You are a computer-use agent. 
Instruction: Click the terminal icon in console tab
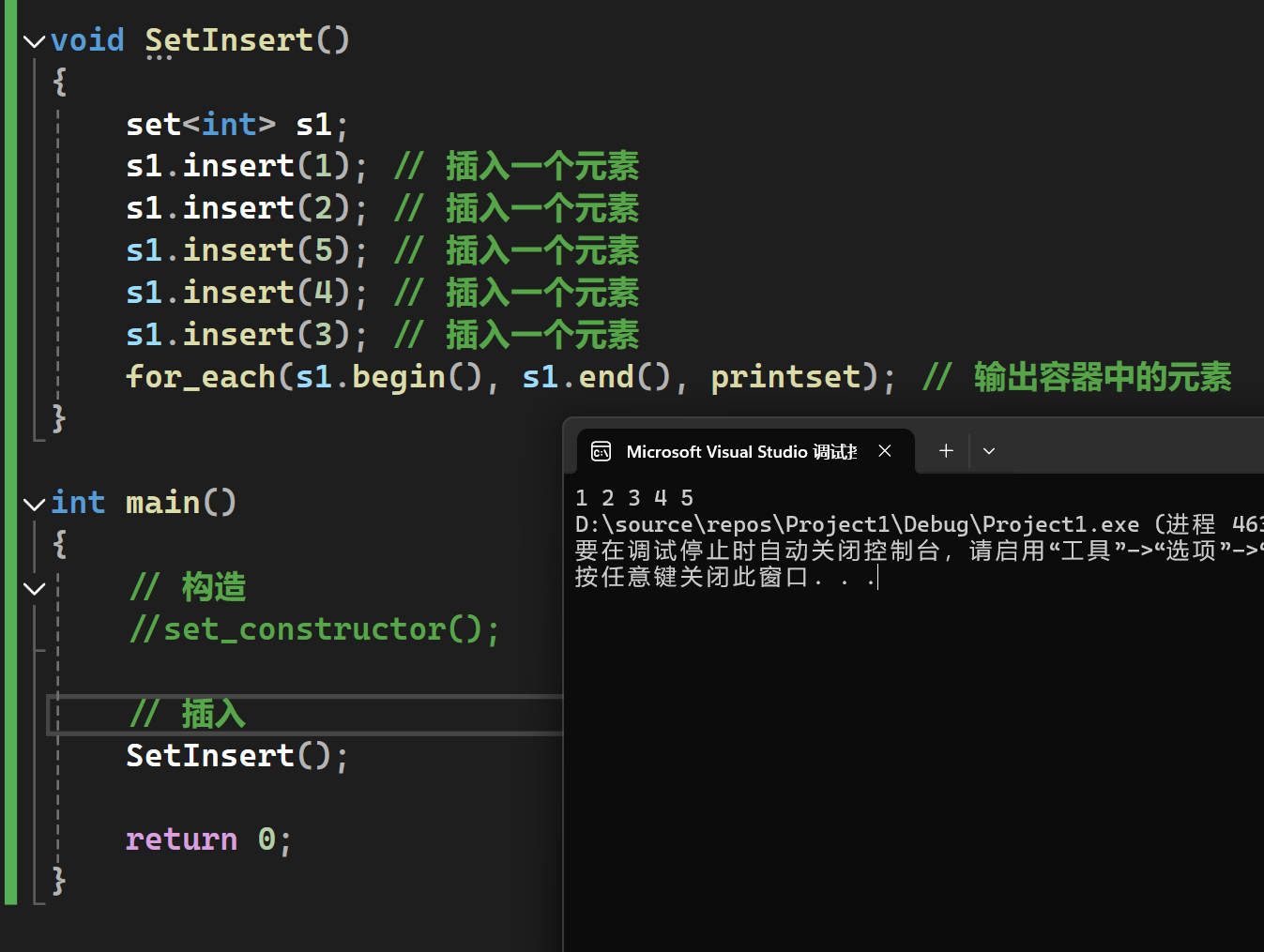click(x=601, y=452)
